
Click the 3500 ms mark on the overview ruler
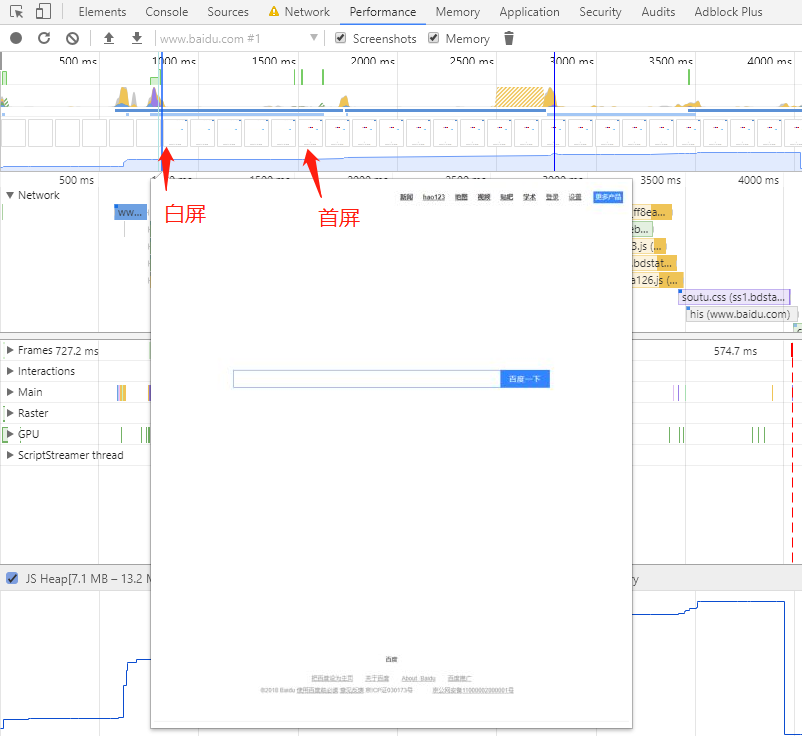[671, 61]
